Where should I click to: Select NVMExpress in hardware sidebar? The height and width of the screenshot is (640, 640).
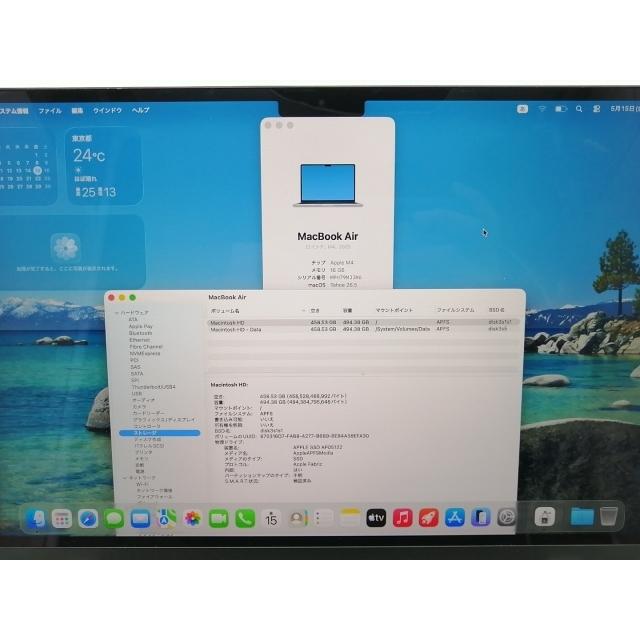click(x=145, y=353)
